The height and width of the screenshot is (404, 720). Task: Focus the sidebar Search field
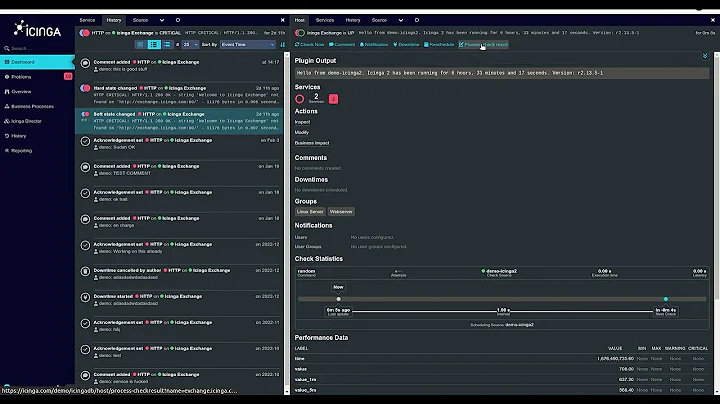coord(39,48)
